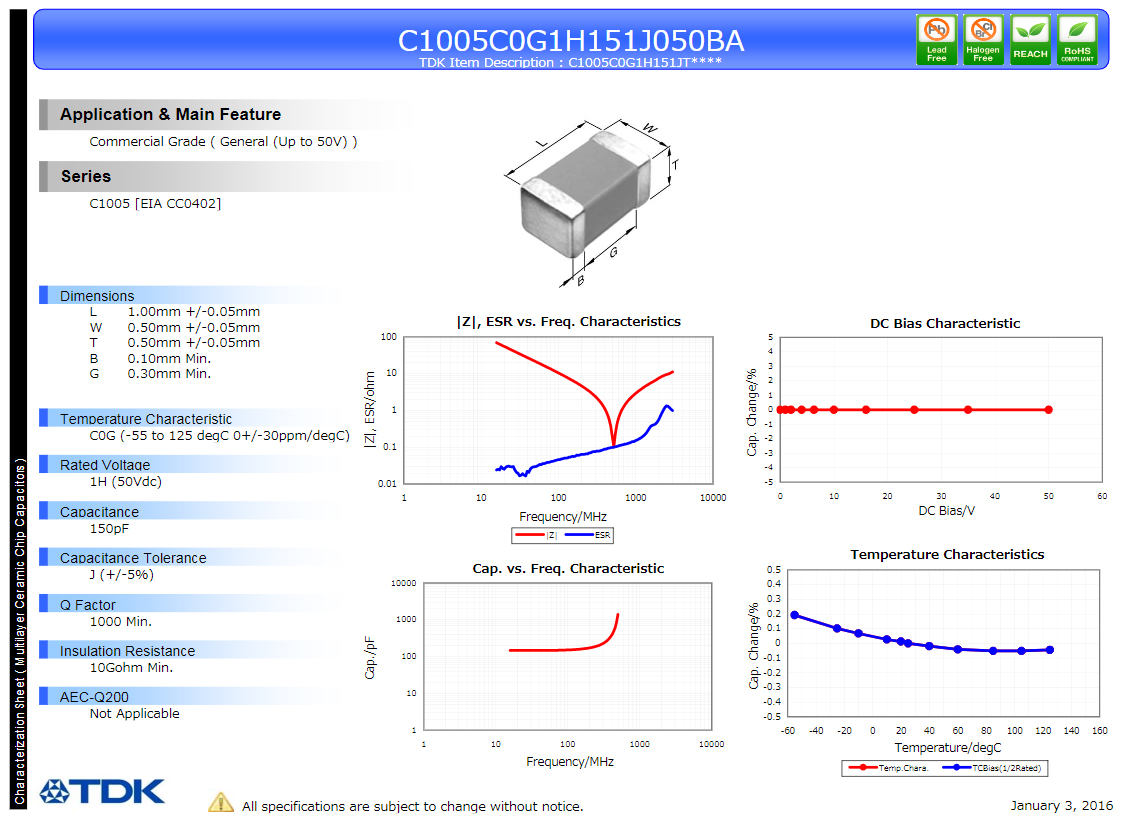Select the part number title C1005C0G1H151J050BA
The width and height of the screenshot is (1139, 825).
coord(571,41)
